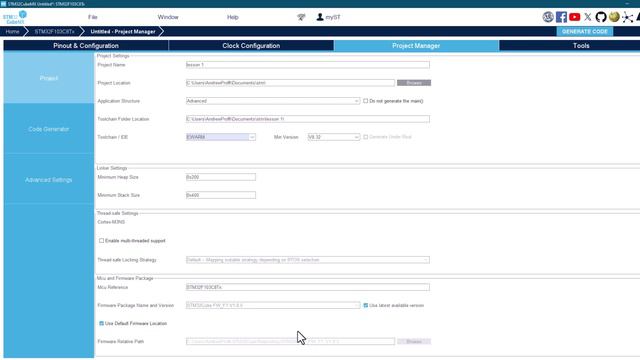Screen dimensions: 640x360
Task: Click the anniversary badge icon
Action: (548, 17)
